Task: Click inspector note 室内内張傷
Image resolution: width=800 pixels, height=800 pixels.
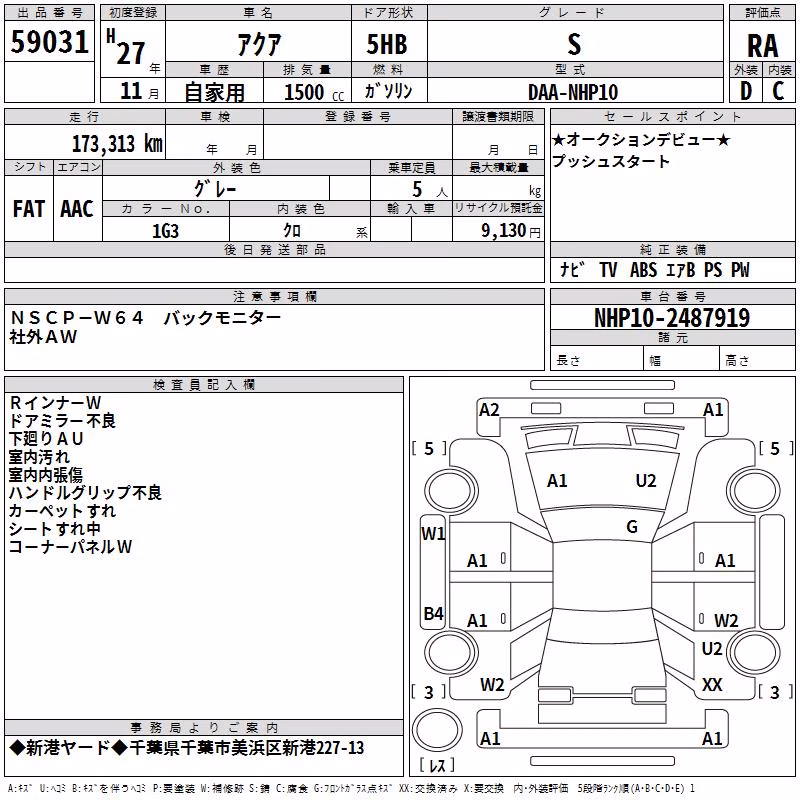Action: (46, 474)
